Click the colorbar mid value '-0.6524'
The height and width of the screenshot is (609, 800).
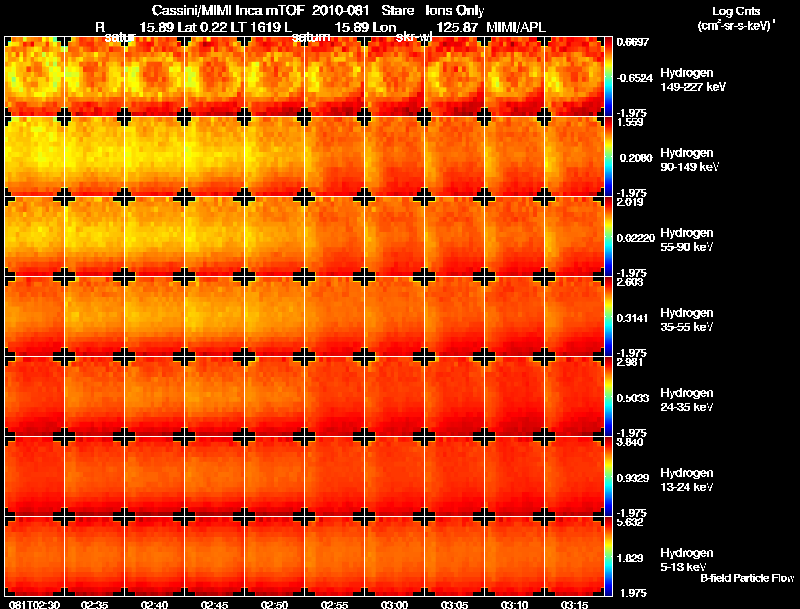click(x=635, y=78)
